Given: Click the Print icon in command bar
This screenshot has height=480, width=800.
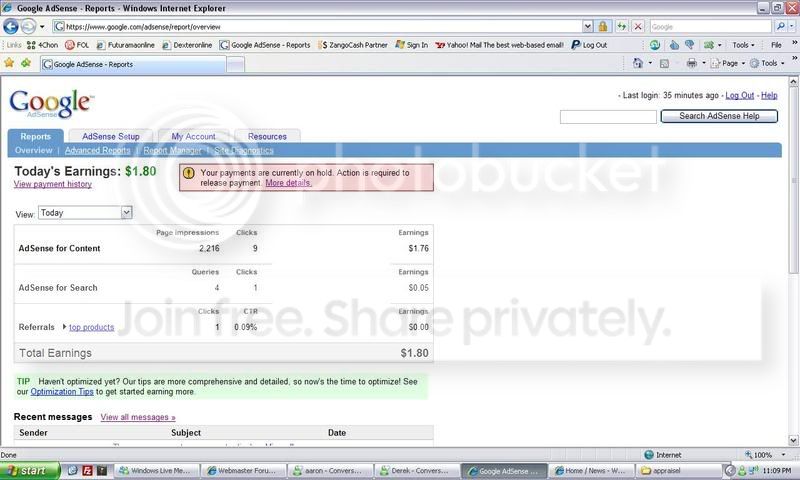Looking at the screenshot, I should tap(691, 63).
